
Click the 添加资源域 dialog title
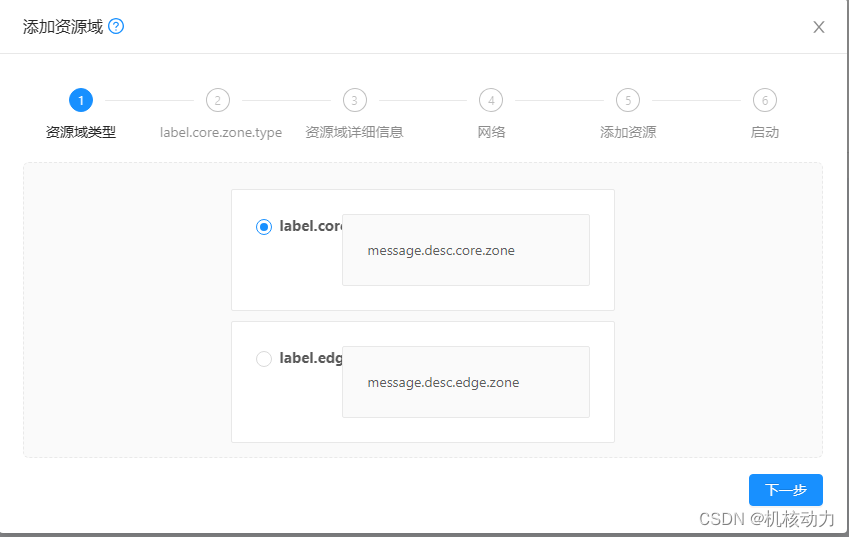(63, 27)
